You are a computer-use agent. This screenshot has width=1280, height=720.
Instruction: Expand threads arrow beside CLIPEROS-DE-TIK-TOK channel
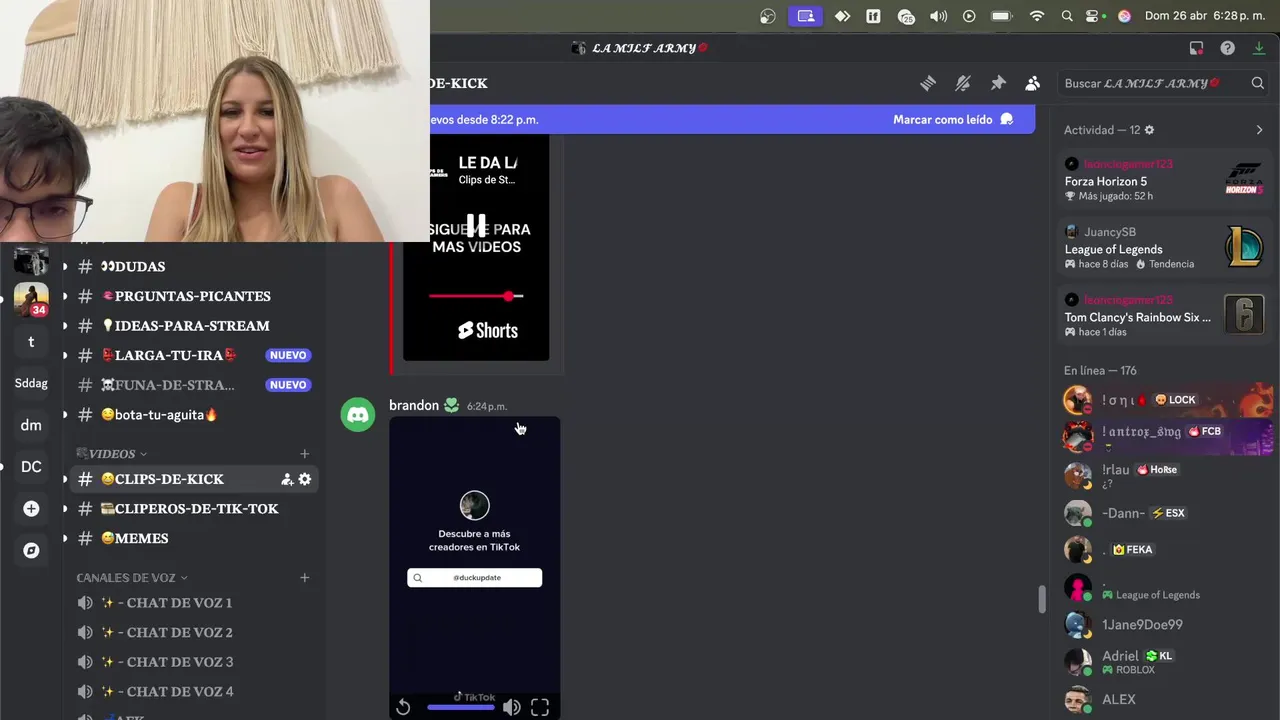(x=65, y=508)
